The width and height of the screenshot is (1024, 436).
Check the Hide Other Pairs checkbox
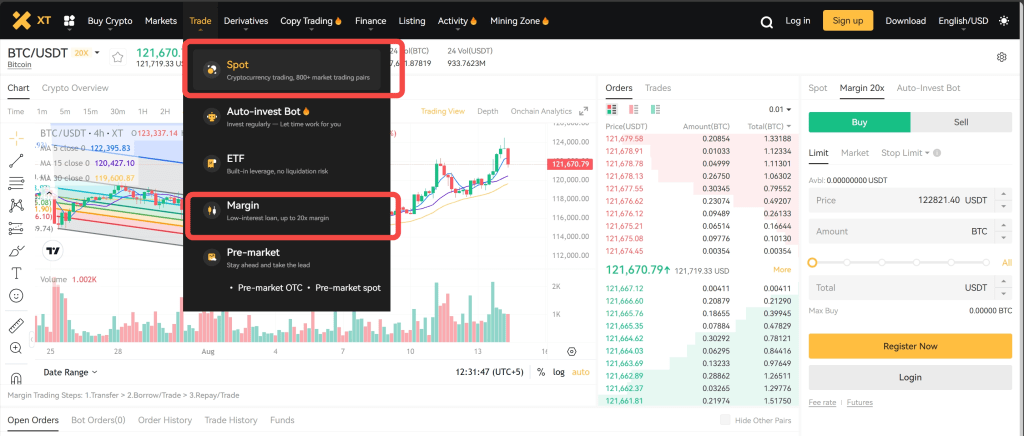click(x=725, y=420)
